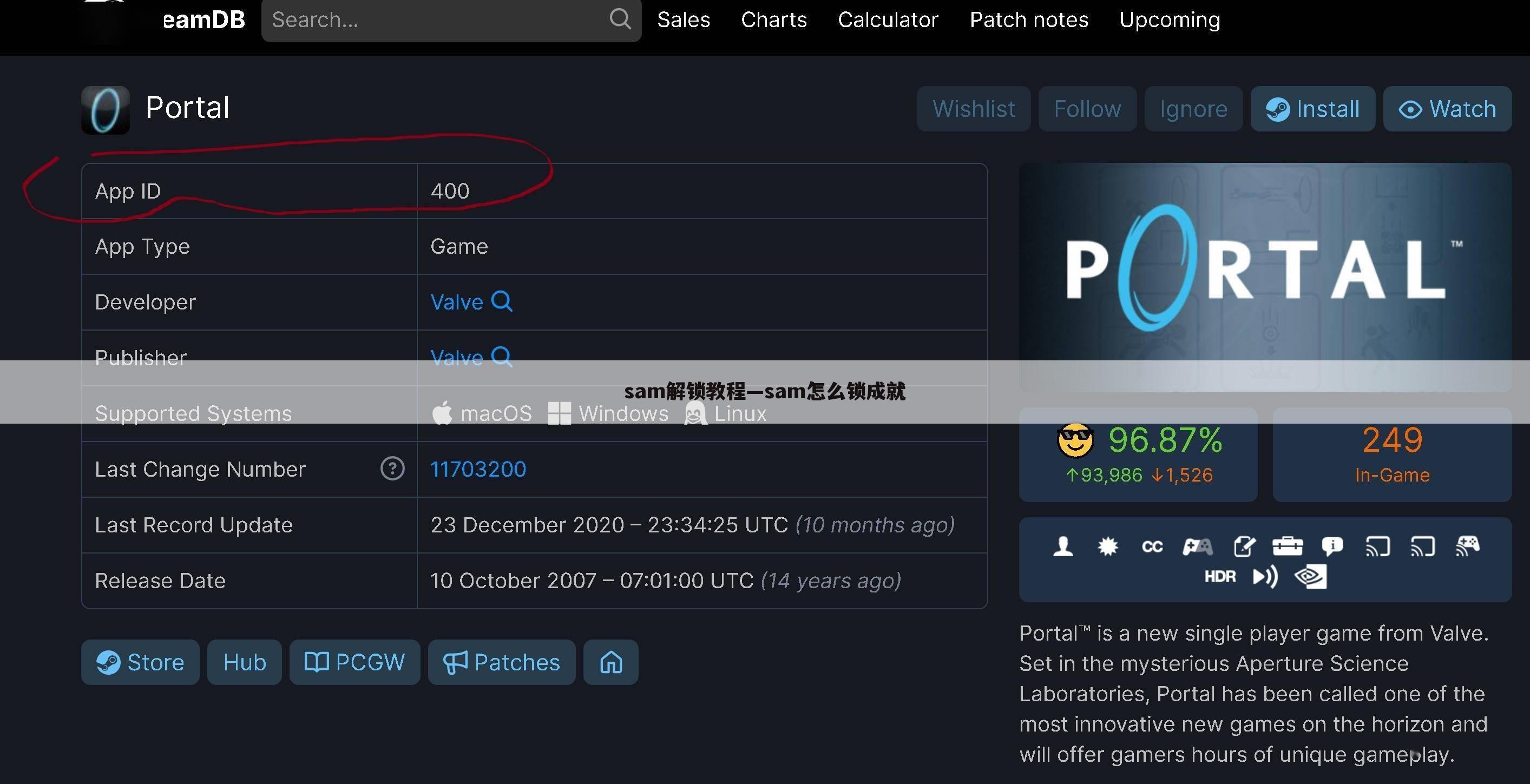Click the commentary speech bubble icon
Image resolution: width=1530 pixels, height=784 pixels.
(x=1332, y=546)
